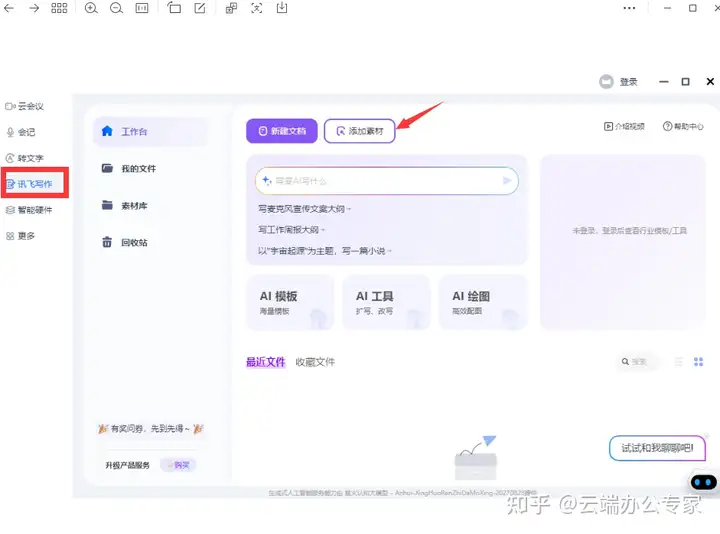
Task: Open 智能硬件 in the left sidebar
Action: (x=28, y=210)
